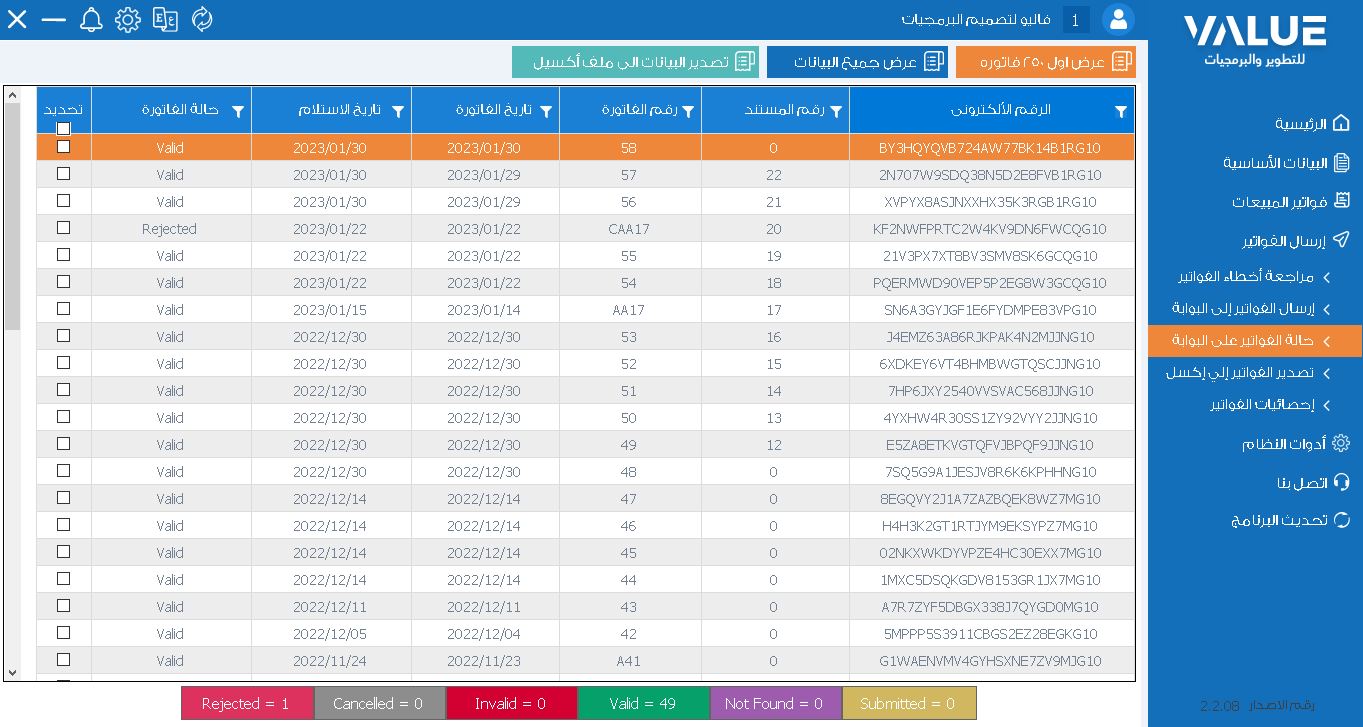Click filter icon on الرقم الألكترونى column
Viewport: 1363px width, 727px height.
(x=1120, y=112)
